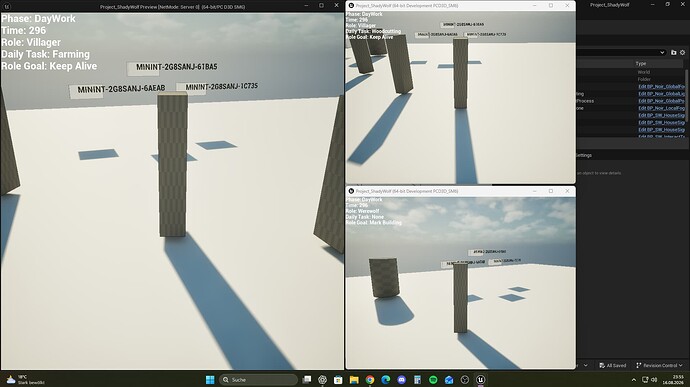Open the clock and date flyout

(x=673, y=380)
